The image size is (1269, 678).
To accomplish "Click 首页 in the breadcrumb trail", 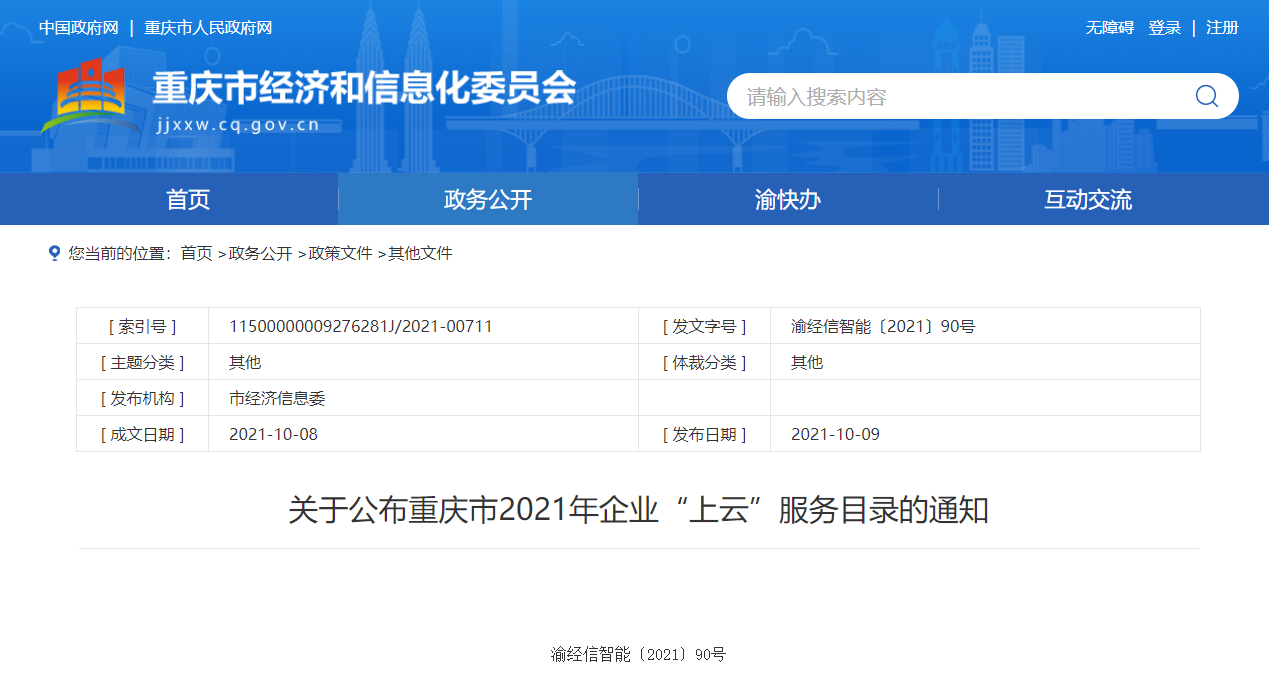I will click(x=196, y=254).
